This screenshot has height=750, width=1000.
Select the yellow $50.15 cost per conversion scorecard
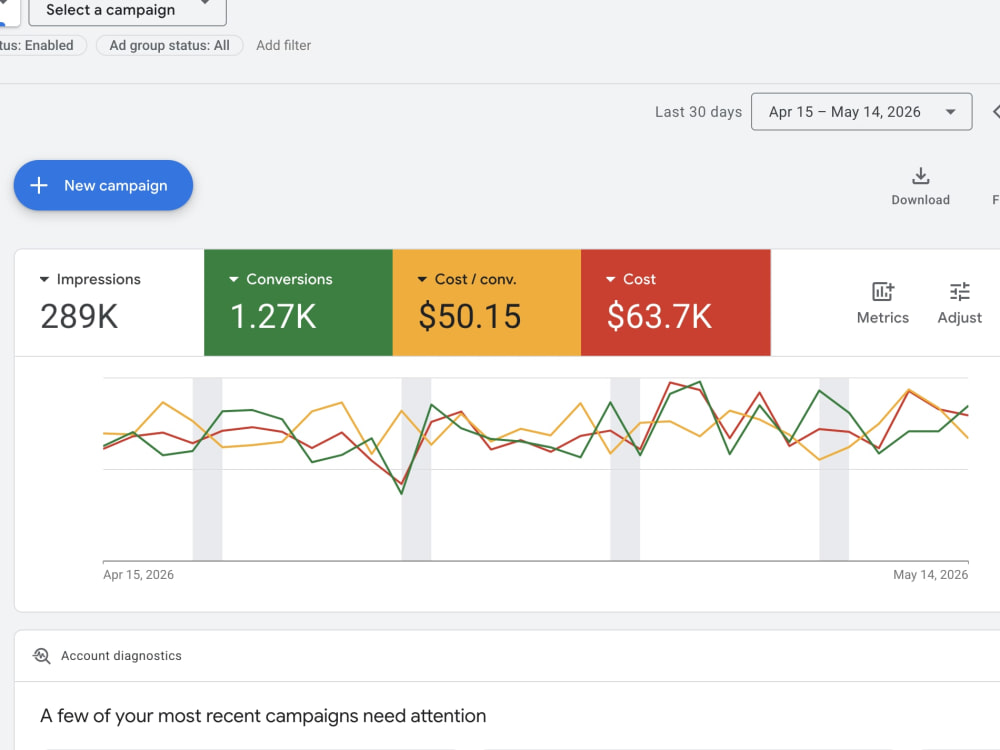tap(487, 302)
